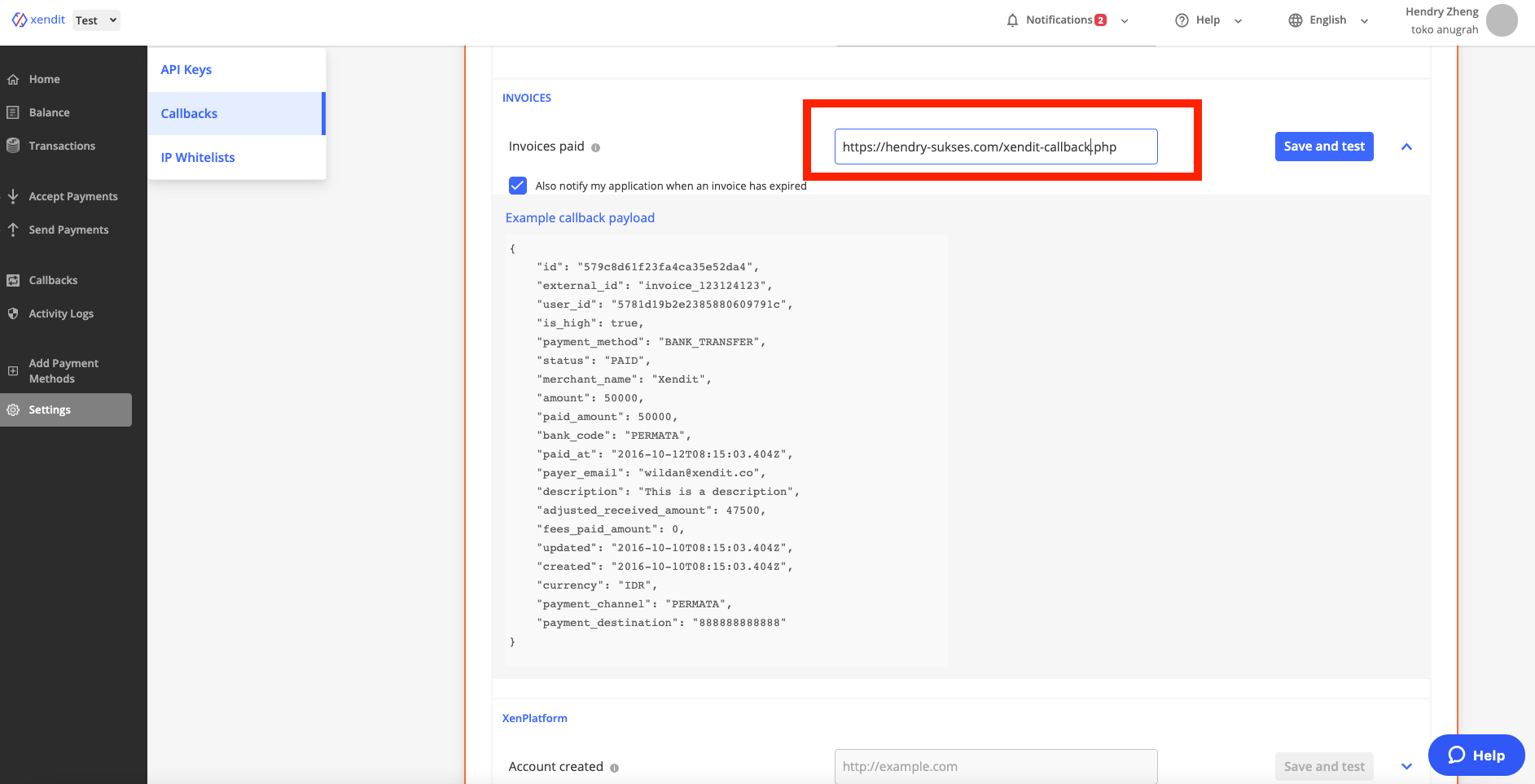Collapse the Invoices paid section chevron
The width and height of the screenshot is (1535, 784).
point(1406,147)
